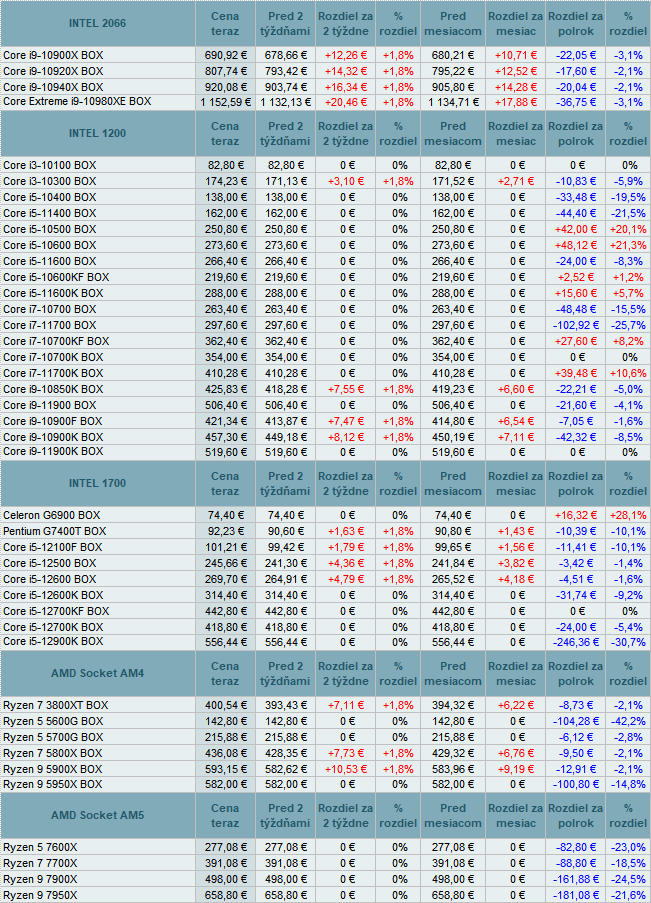
Task: Select the Core i9-11900K BOX entry
Action: pos(53,453)
